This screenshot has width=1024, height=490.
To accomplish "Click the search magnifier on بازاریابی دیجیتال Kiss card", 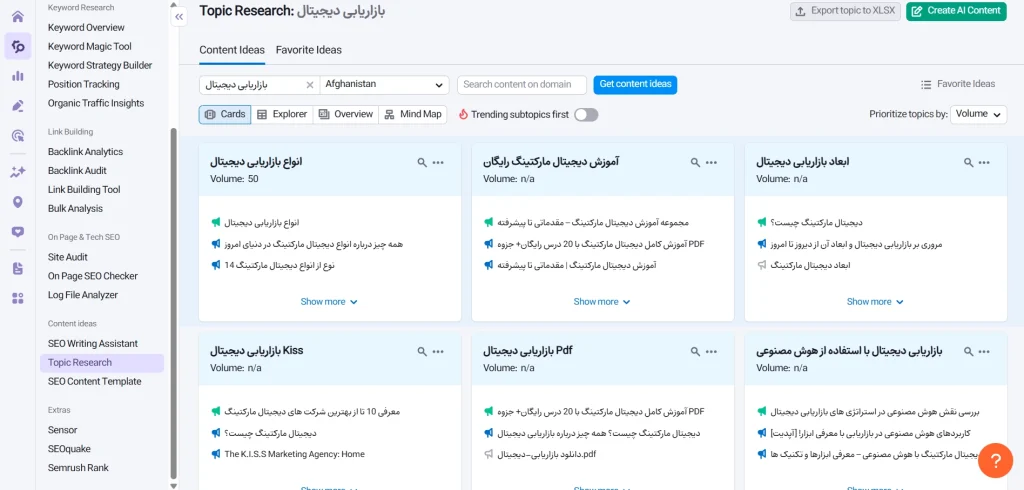I will point(422,351).
